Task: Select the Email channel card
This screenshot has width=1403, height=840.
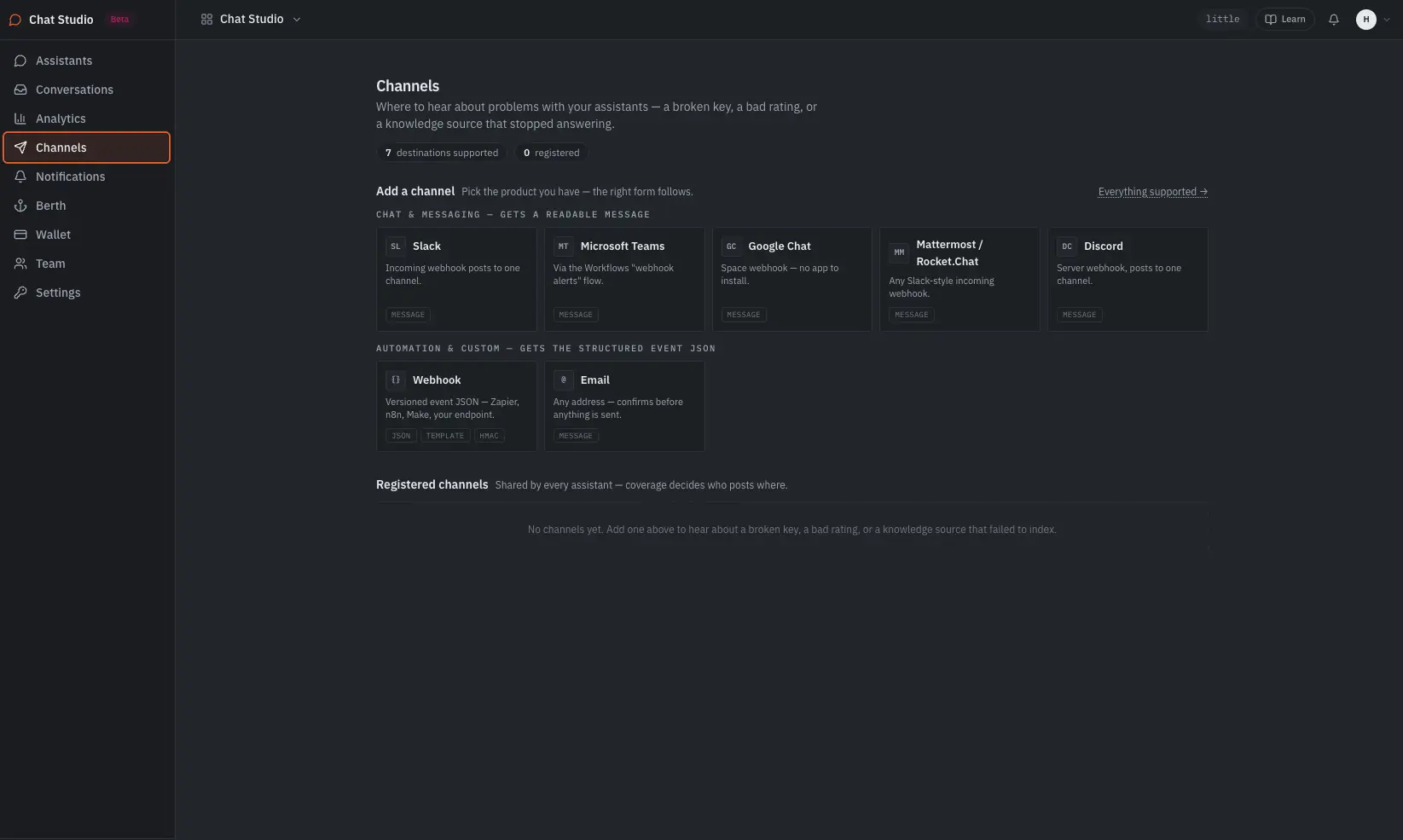Action: tap(624, 406)
